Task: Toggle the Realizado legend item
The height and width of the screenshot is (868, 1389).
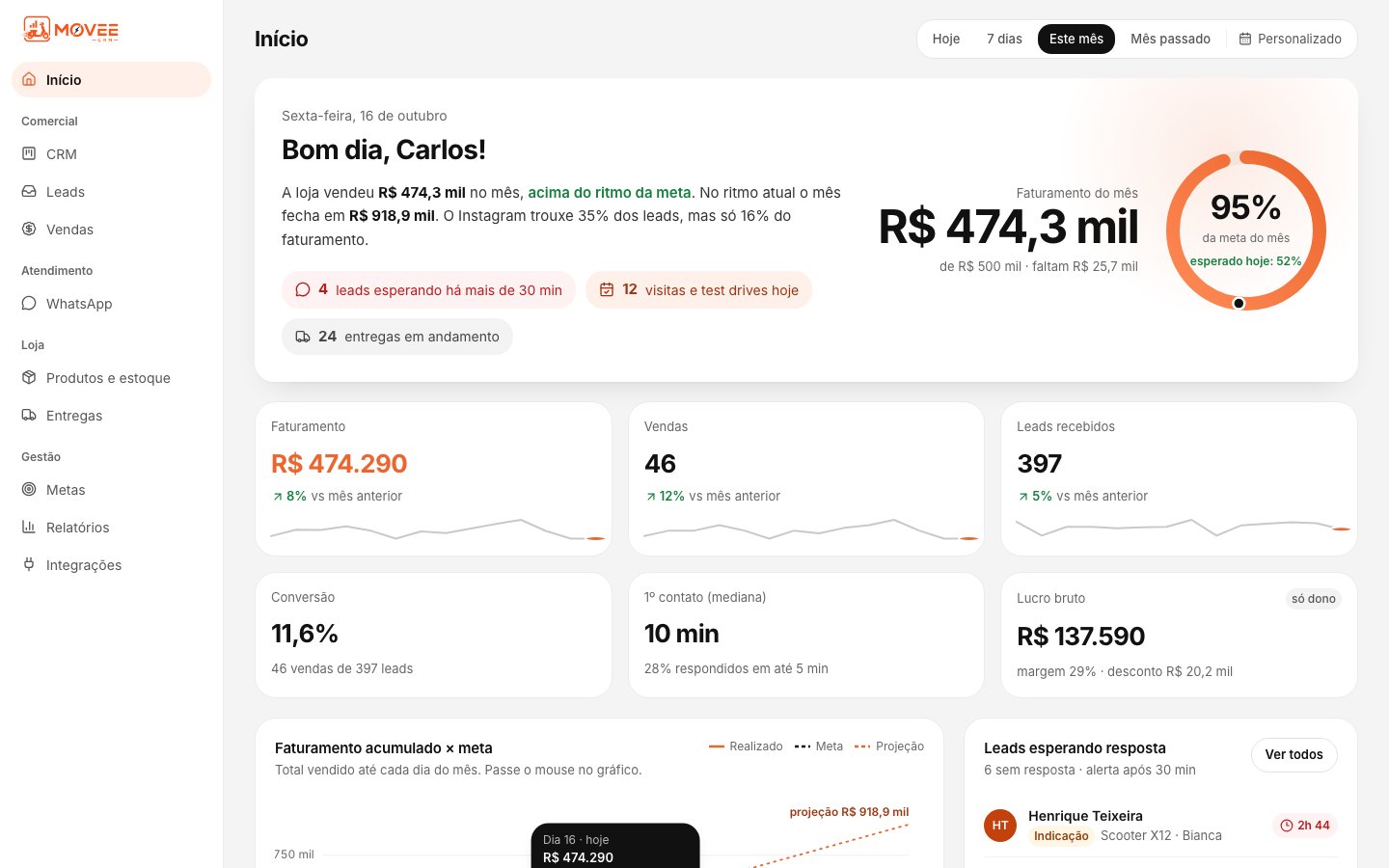Action: [x=746, y=746]
